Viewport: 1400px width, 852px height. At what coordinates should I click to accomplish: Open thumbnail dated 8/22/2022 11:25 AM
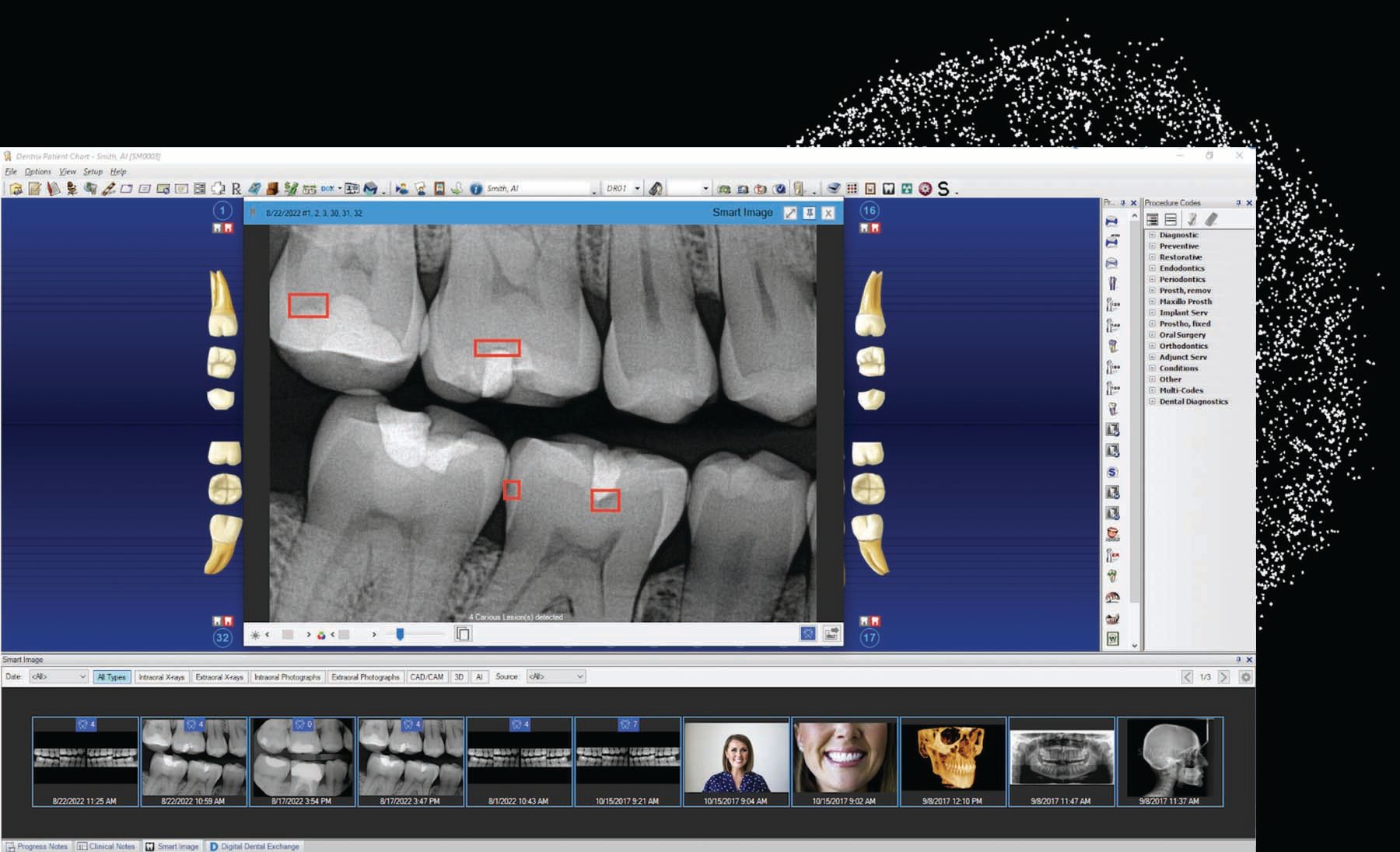[x=85, y=762]
